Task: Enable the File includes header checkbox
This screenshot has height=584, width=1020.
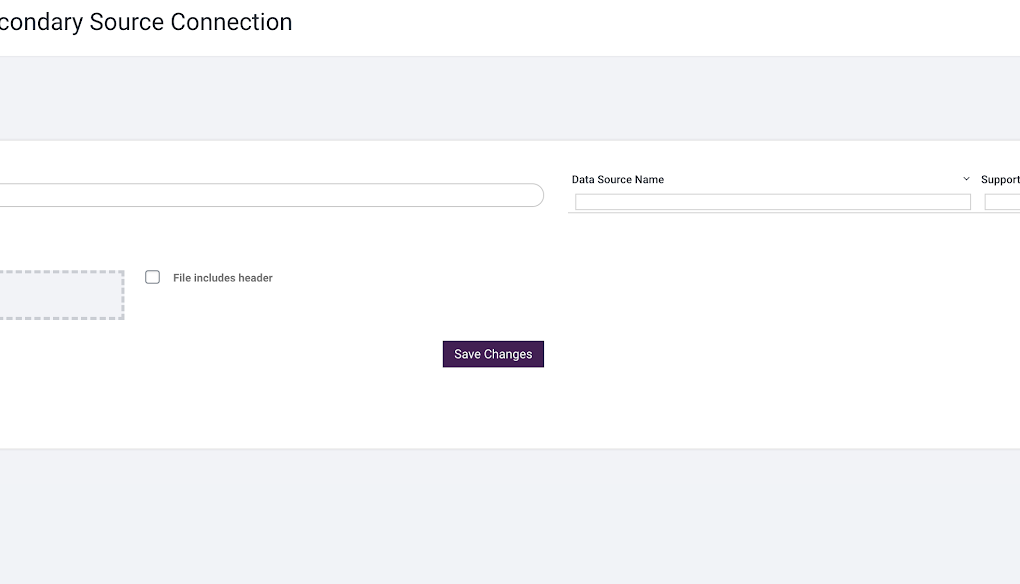Action: click(152, 277)
